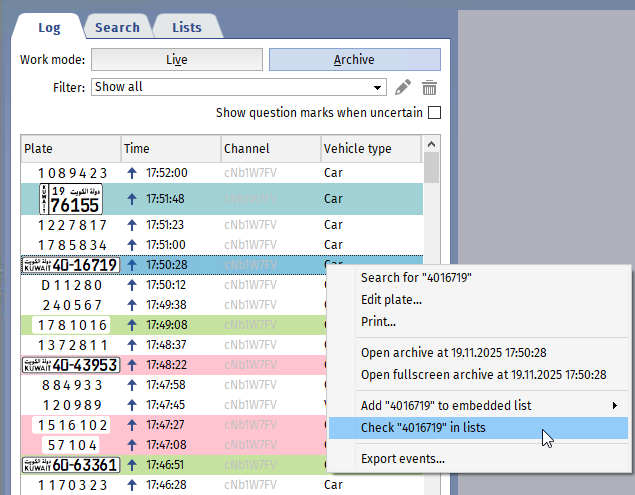
Task: Select the Archive work mode button
Action: tap(354, 60)
